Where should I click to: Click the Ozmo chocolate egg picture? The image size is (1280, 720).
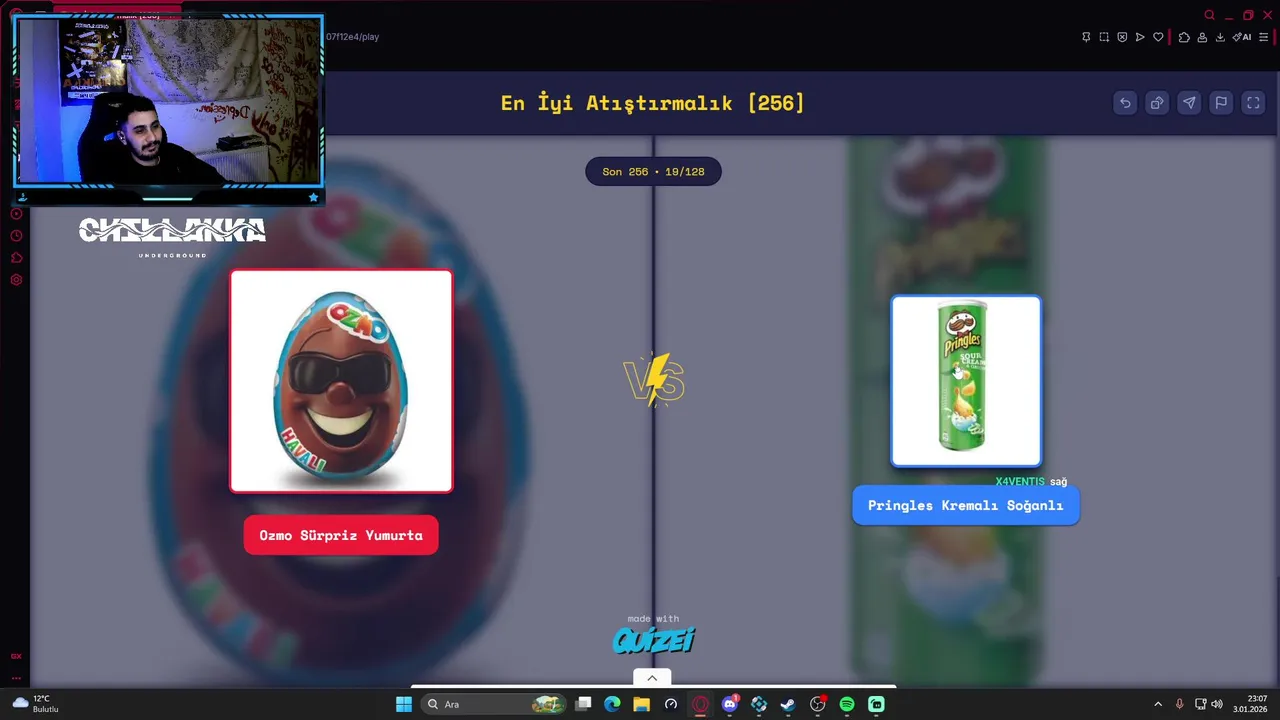click(341, 381)
